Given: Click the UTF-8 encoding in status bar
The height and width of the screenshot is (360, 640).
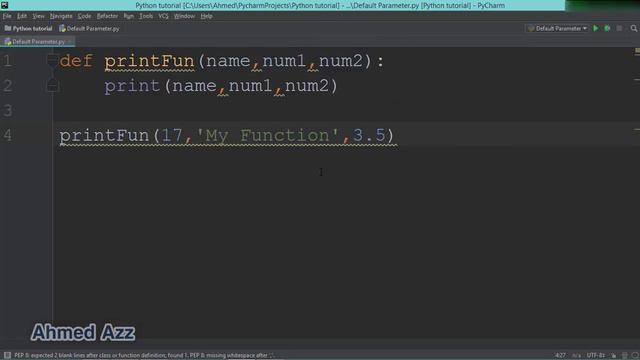Looking at the screenshot, I should (596, 356).
